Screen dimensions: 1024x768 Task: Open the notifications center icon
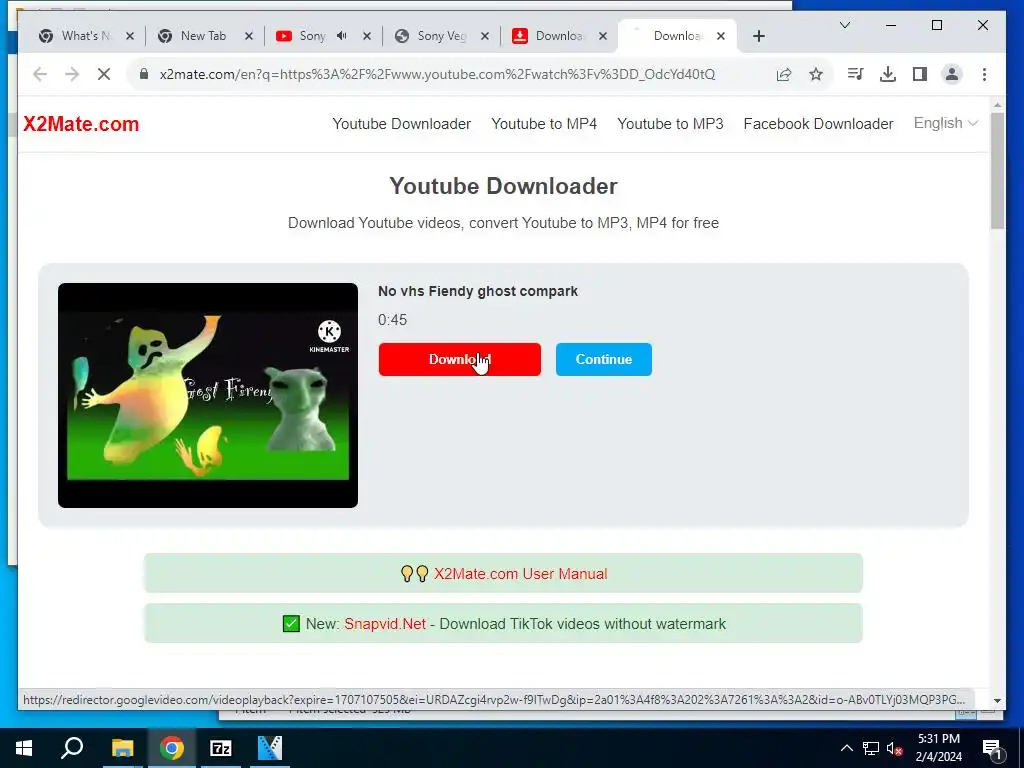coord(992,748)
